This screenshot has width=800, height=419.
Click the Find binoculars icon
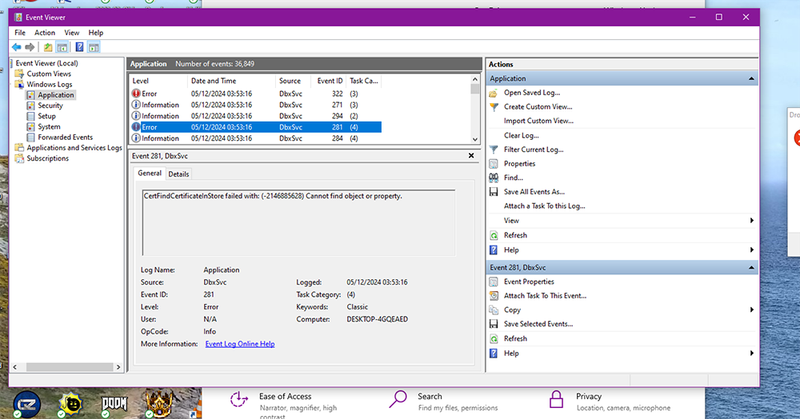click(494, 177)
